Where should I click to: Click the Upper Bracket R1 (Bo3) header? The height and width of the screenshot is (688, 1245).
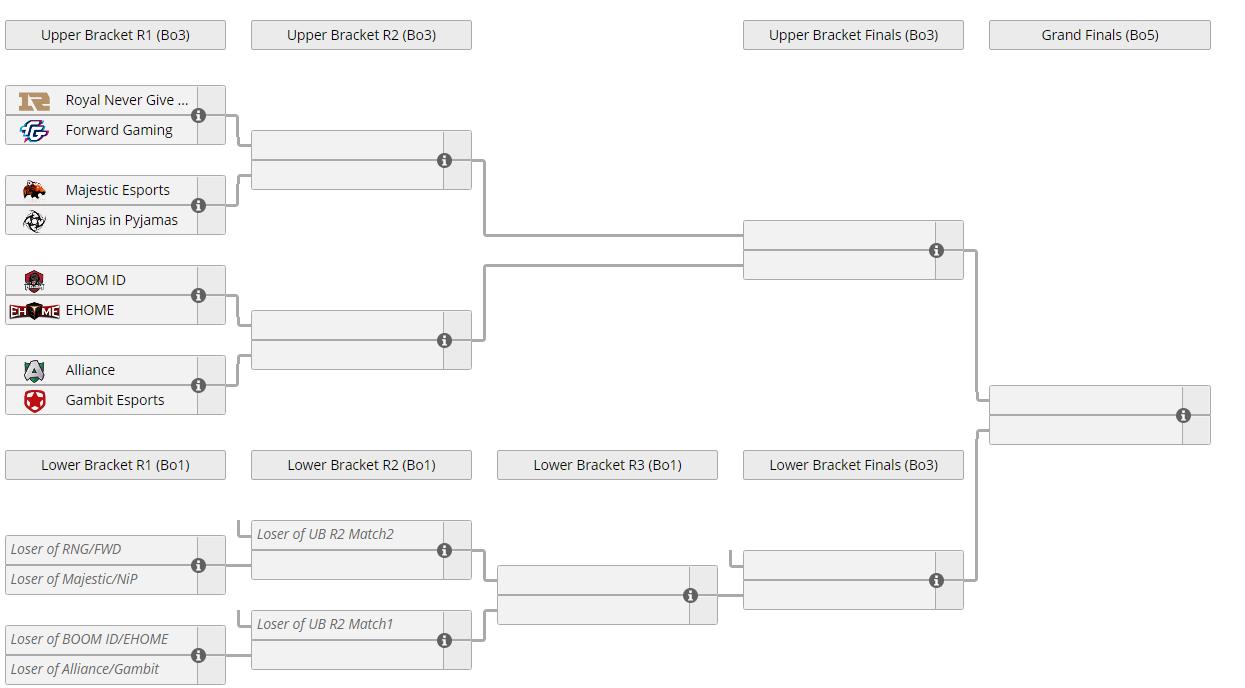[x=115, y=35]
